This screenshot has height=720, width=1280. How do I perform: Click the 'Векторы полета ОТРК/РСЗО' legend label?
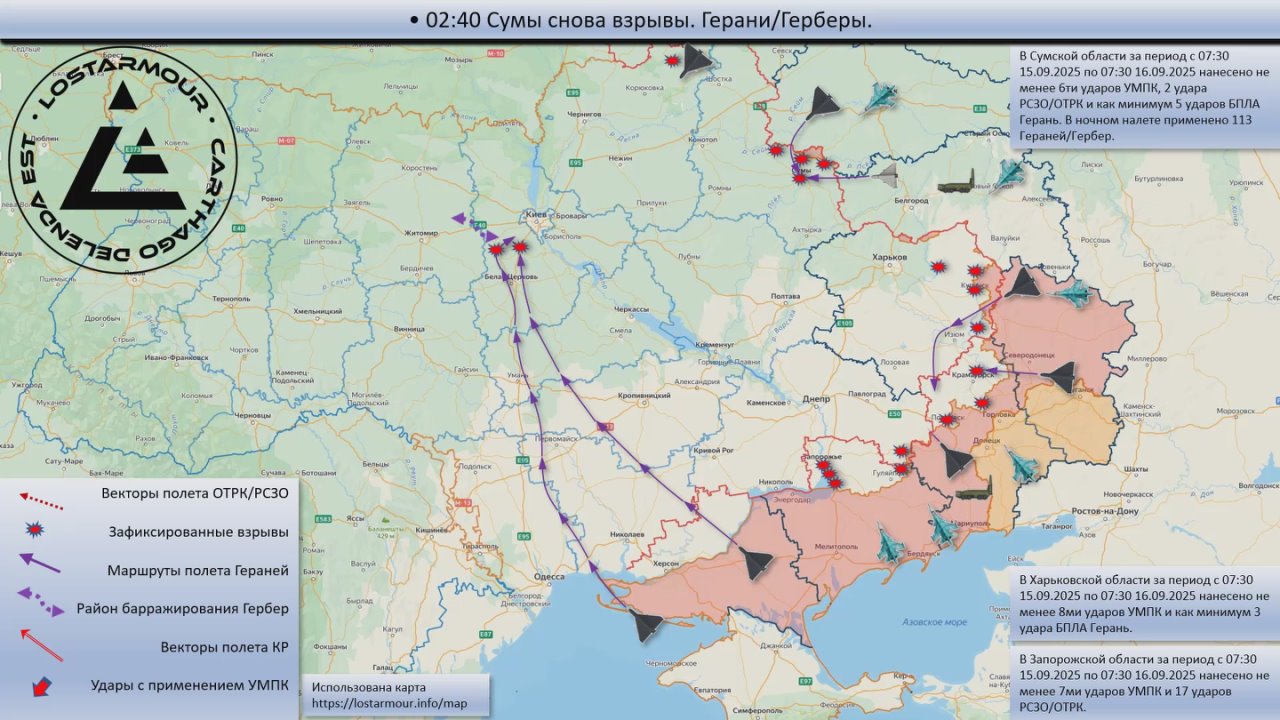click(195, 493)
